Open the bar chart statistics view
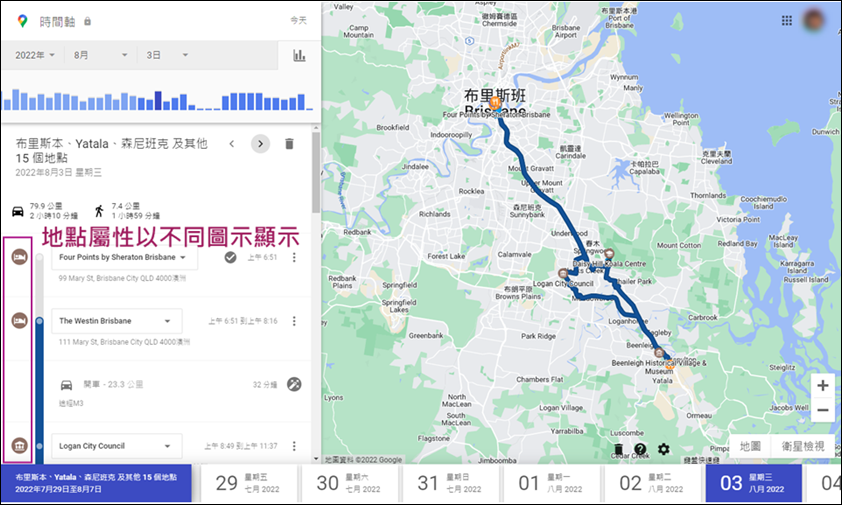This screenshot has width=842, height=505. (299, 55)
